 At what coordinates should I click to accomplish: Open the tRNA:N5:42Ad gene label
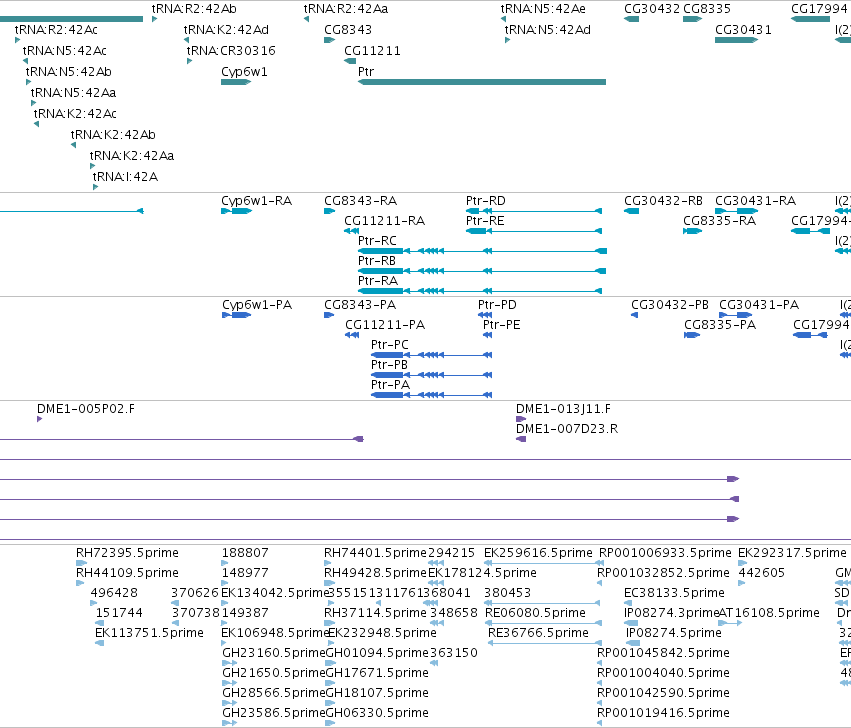point(548,30)
